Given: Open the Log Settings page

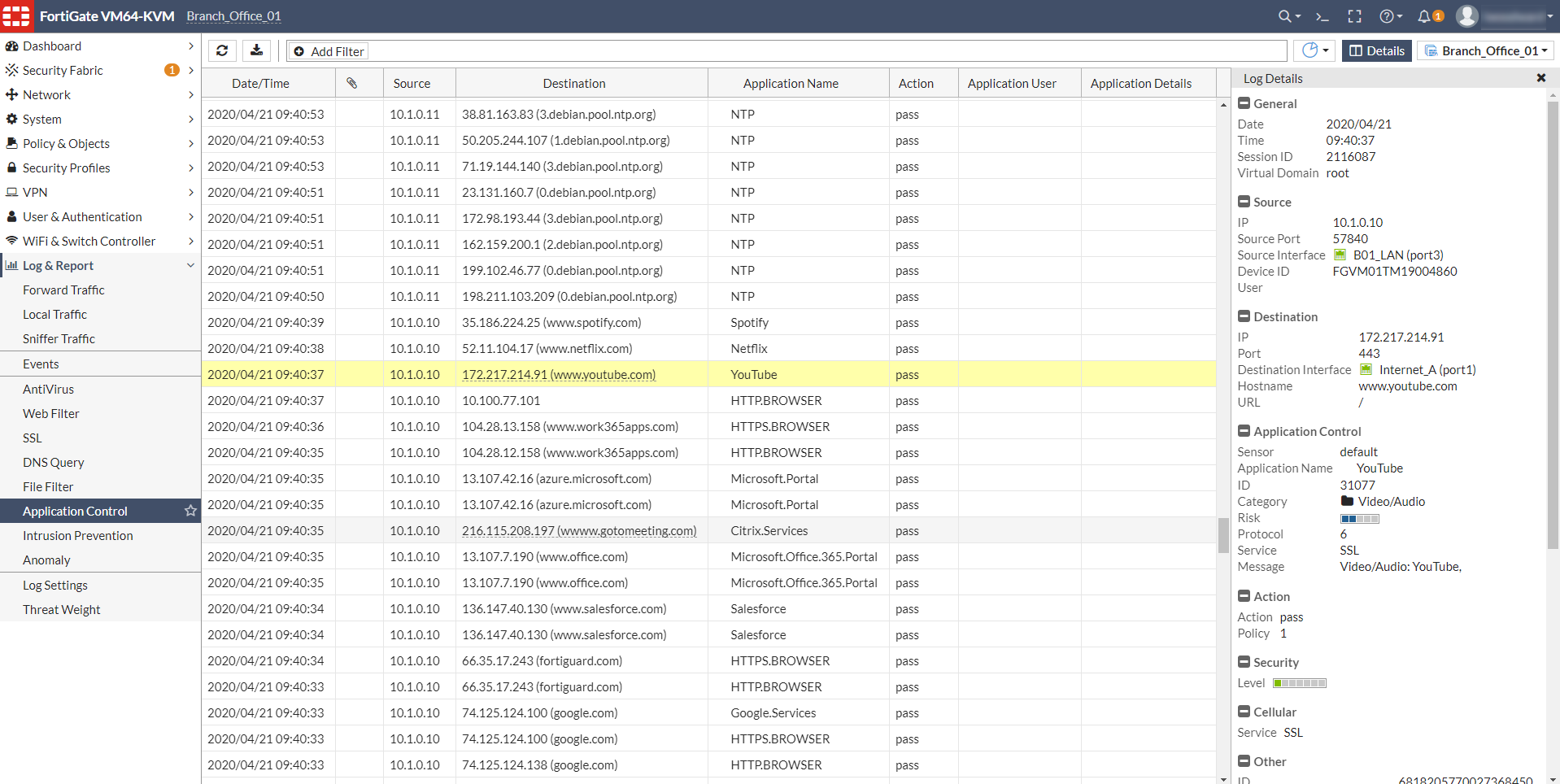Looking at the screenshot, I should (x=55, y=586).
